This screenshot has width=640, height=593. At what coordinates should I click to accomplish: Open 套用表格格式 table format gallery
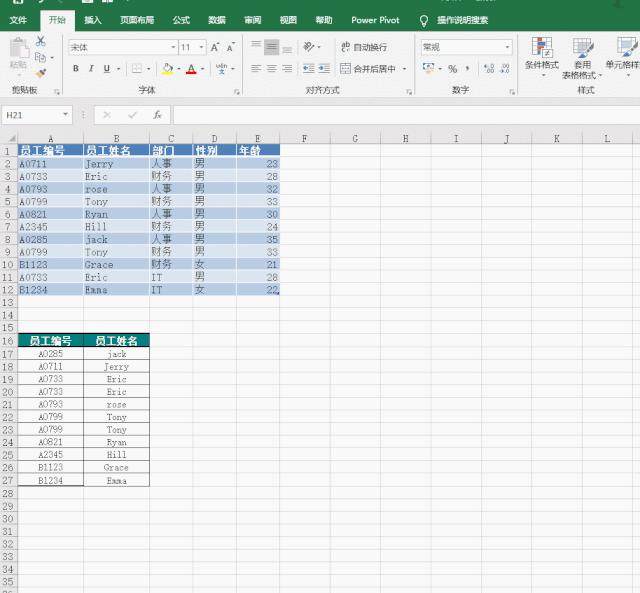582,58
